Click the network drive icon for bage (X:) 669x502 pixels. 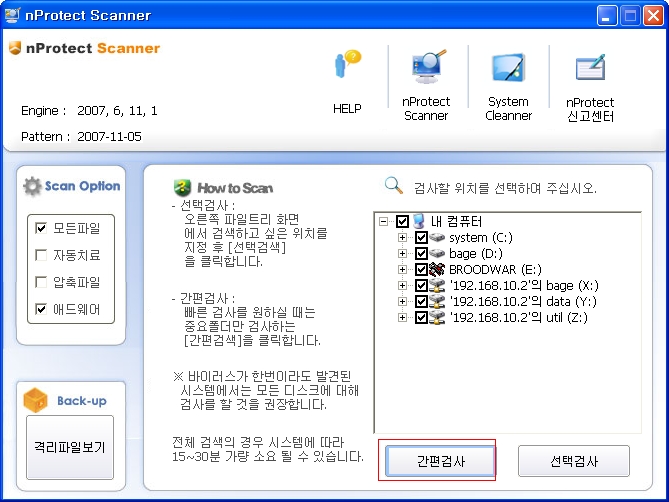[x=437, y=285]
